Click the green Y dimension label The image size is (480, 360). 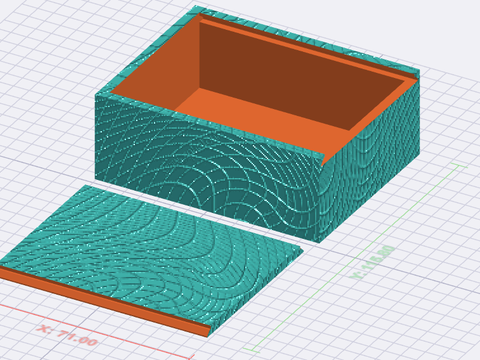click(373, 262)
